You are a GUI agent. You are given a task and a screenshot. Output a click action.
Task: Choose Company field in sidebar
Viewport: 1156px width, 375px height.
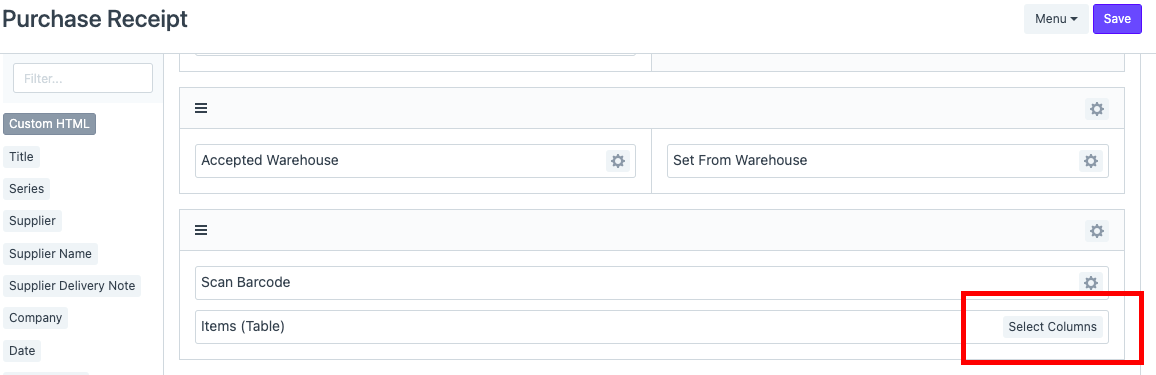pyautogui.click(x=35, y=318)
